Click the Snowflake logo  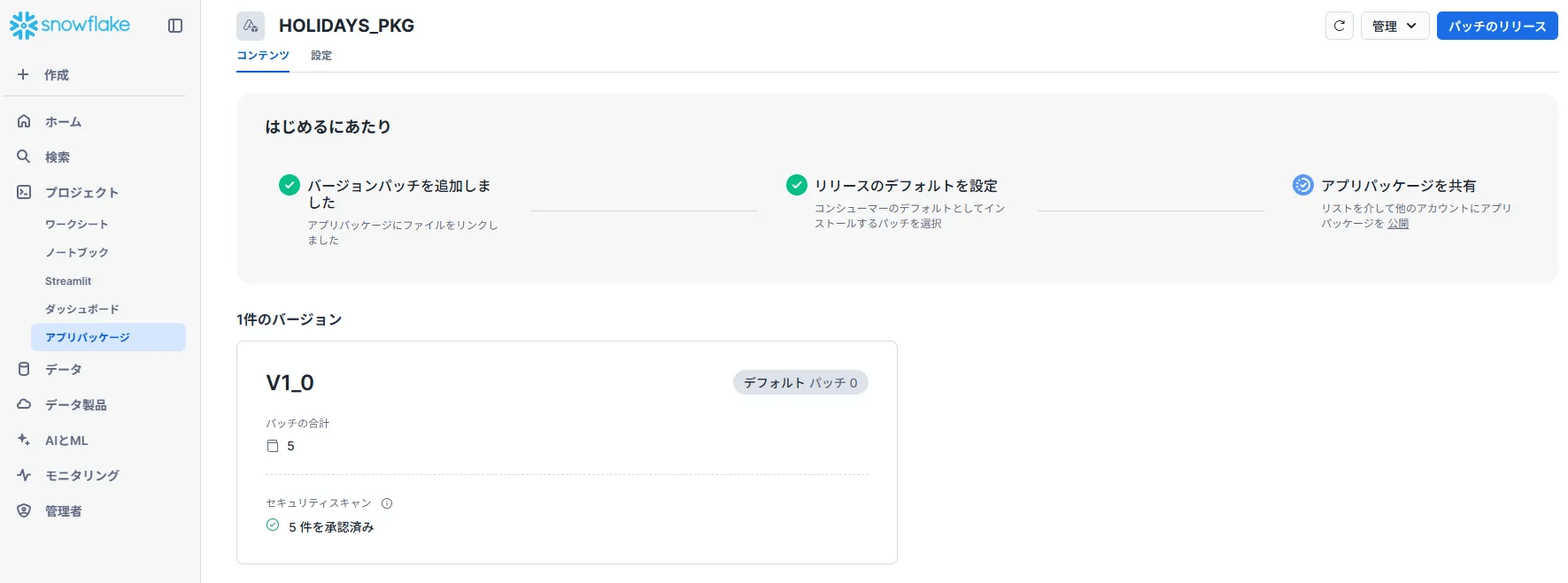pyautogui.click(x=69, y=26)
